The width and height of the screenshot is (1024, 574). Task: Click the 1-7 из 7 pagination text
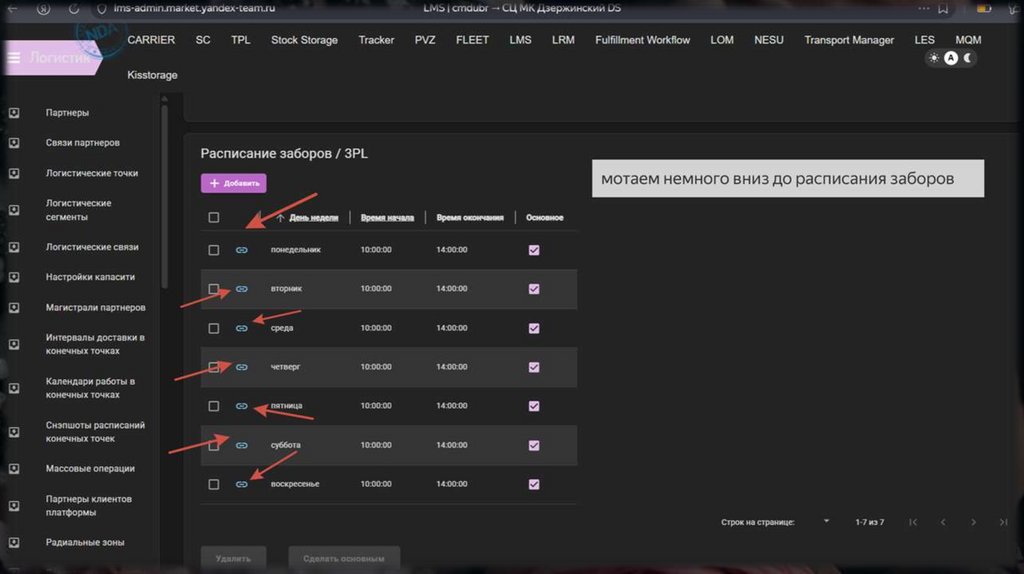click(x=870, y=522)
